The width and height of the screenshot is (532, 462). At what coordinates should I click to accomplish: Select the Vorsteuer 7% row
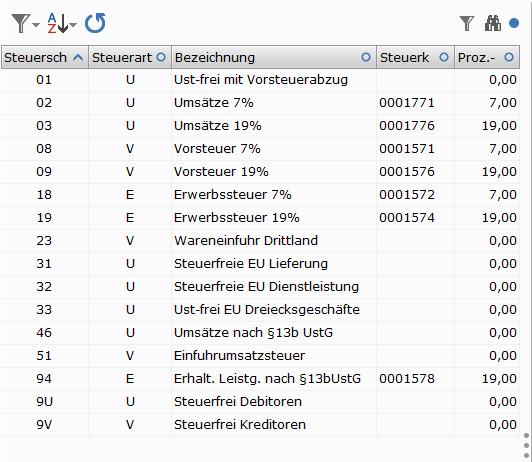[x=260, y=149]
